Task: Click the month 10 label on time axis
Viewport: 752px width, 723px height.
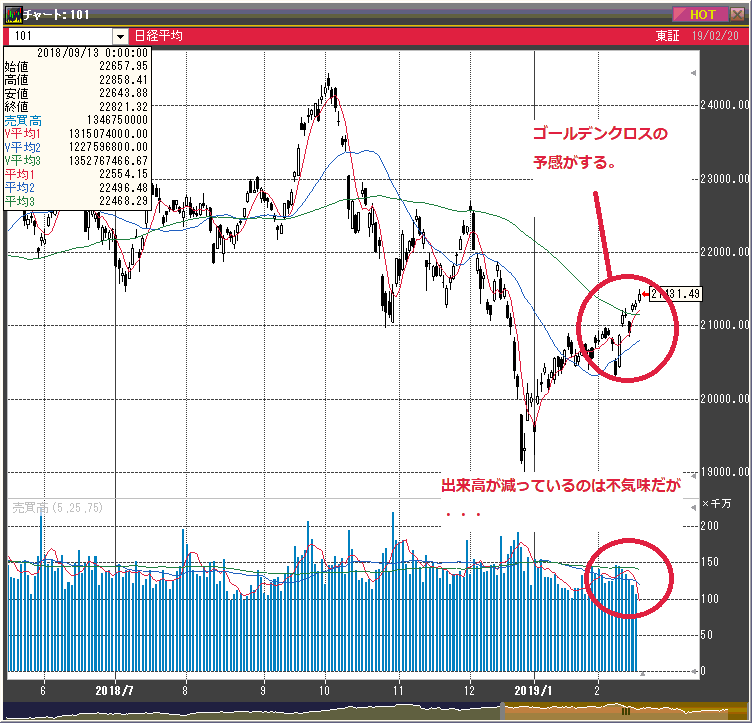Action: pos(325,691)
